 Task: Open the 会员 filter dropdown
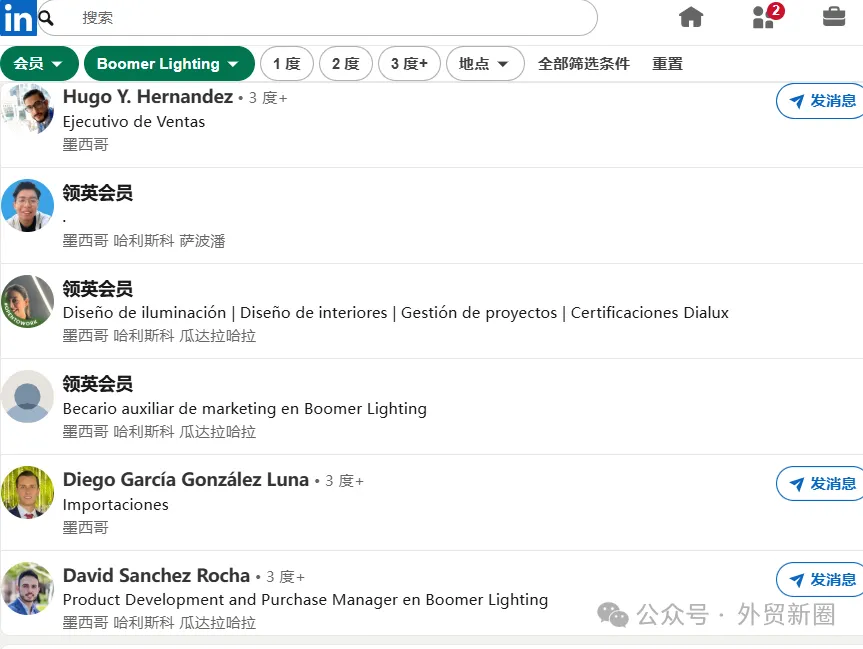tap(39, 64)
